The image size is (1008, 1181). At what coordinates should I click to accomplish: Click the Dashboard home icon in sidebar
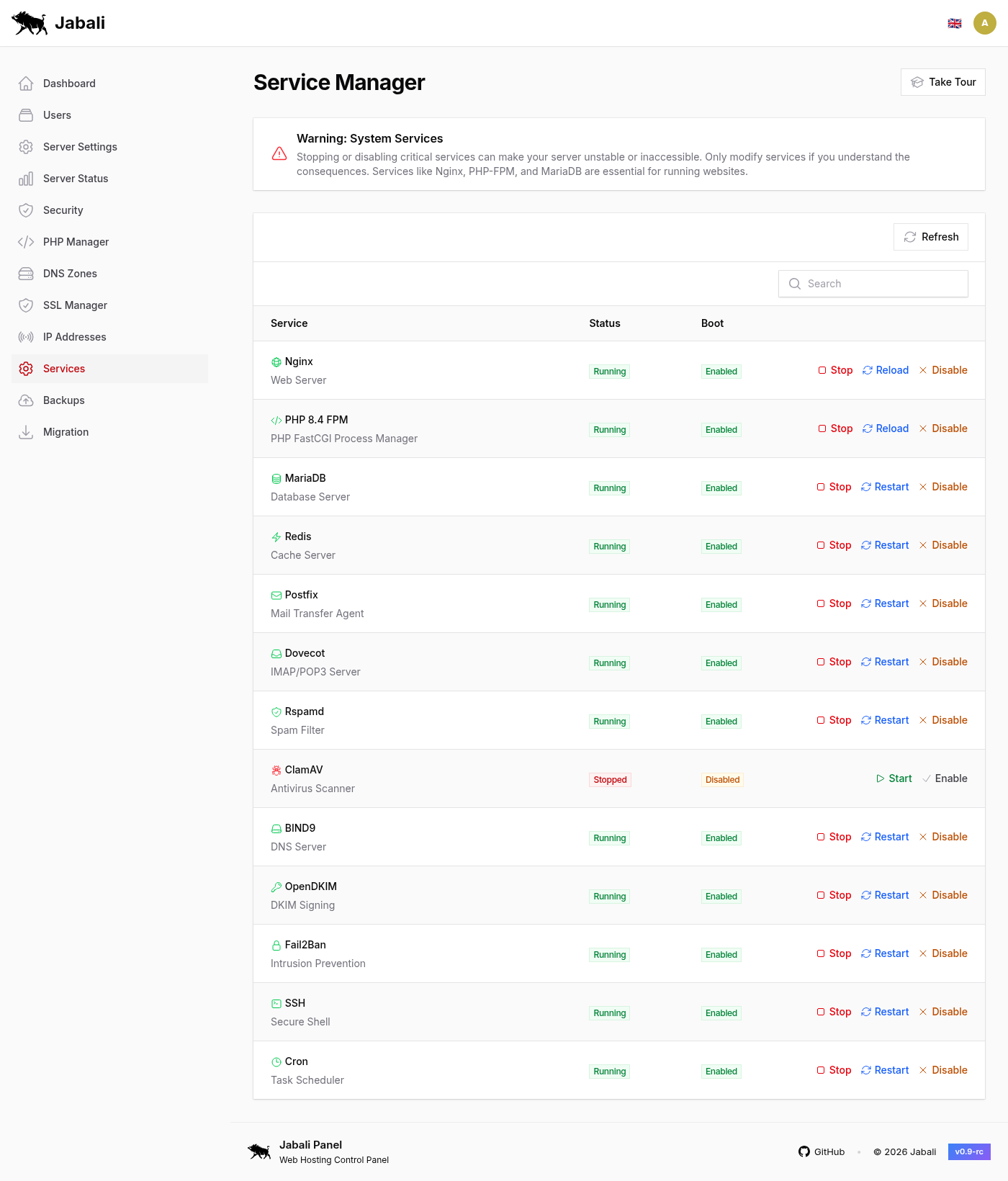[26, 84]
